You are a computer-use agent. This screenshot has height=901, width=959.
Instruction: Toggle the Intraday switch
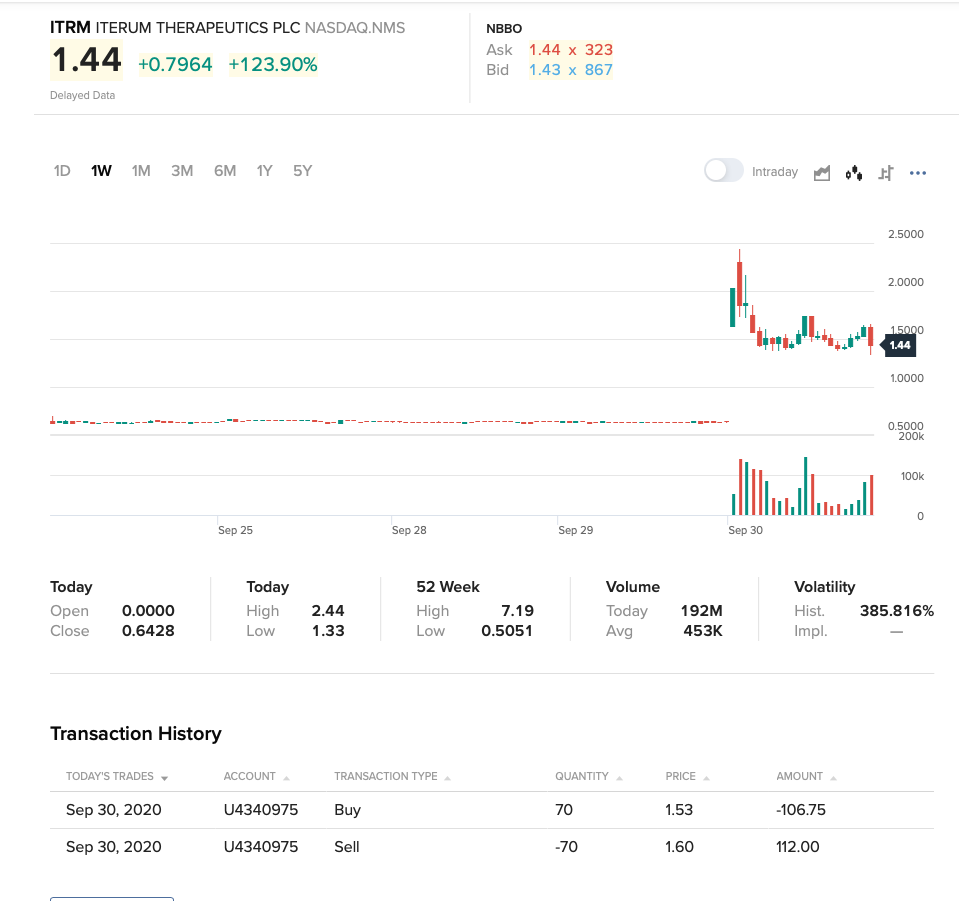(724, 171)
